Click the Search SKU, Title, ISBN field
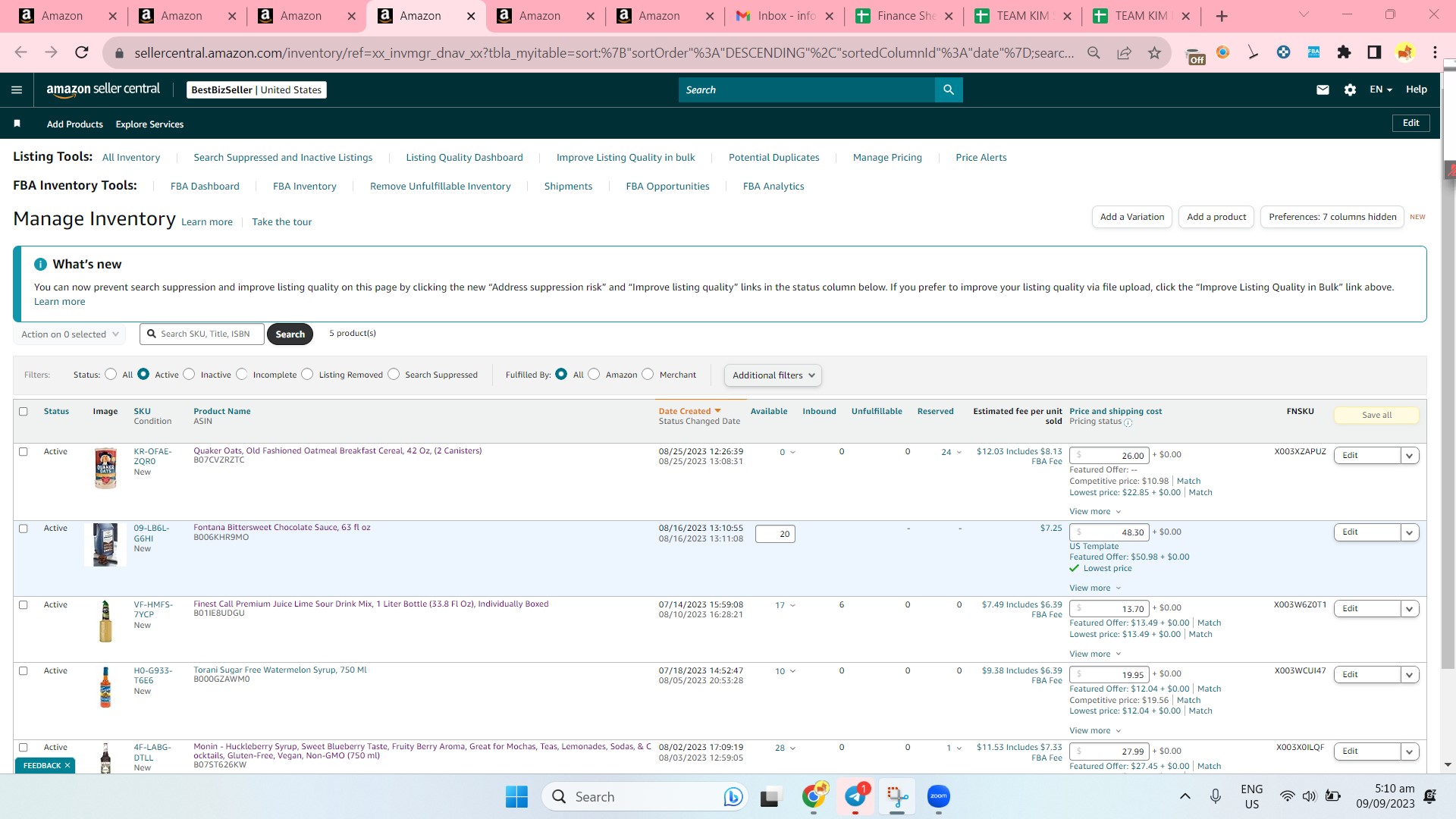1456x819 pixels. point(202,334)
